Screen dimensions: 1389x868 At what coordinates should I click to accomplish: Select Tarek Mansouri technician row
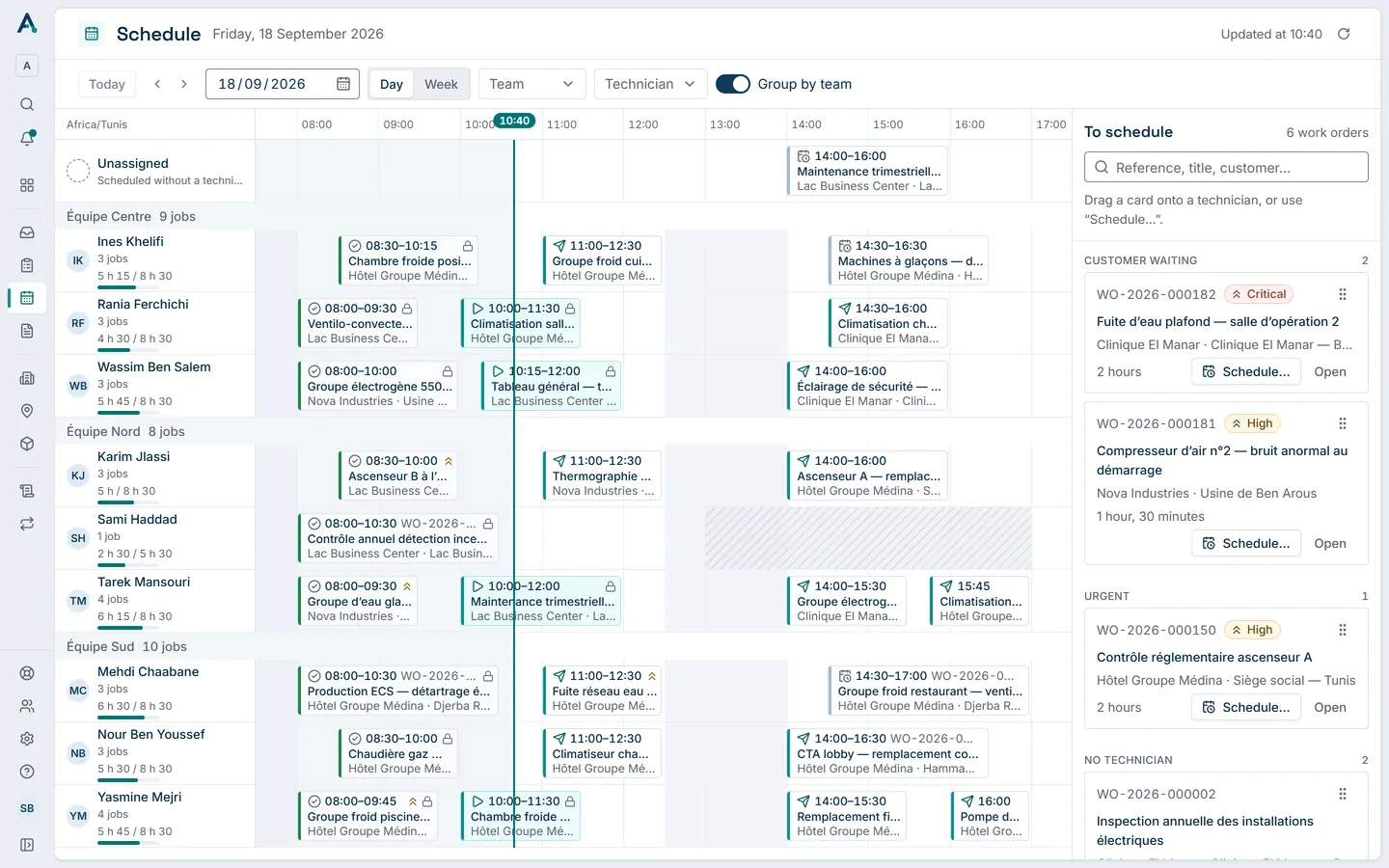click(155, 601)
